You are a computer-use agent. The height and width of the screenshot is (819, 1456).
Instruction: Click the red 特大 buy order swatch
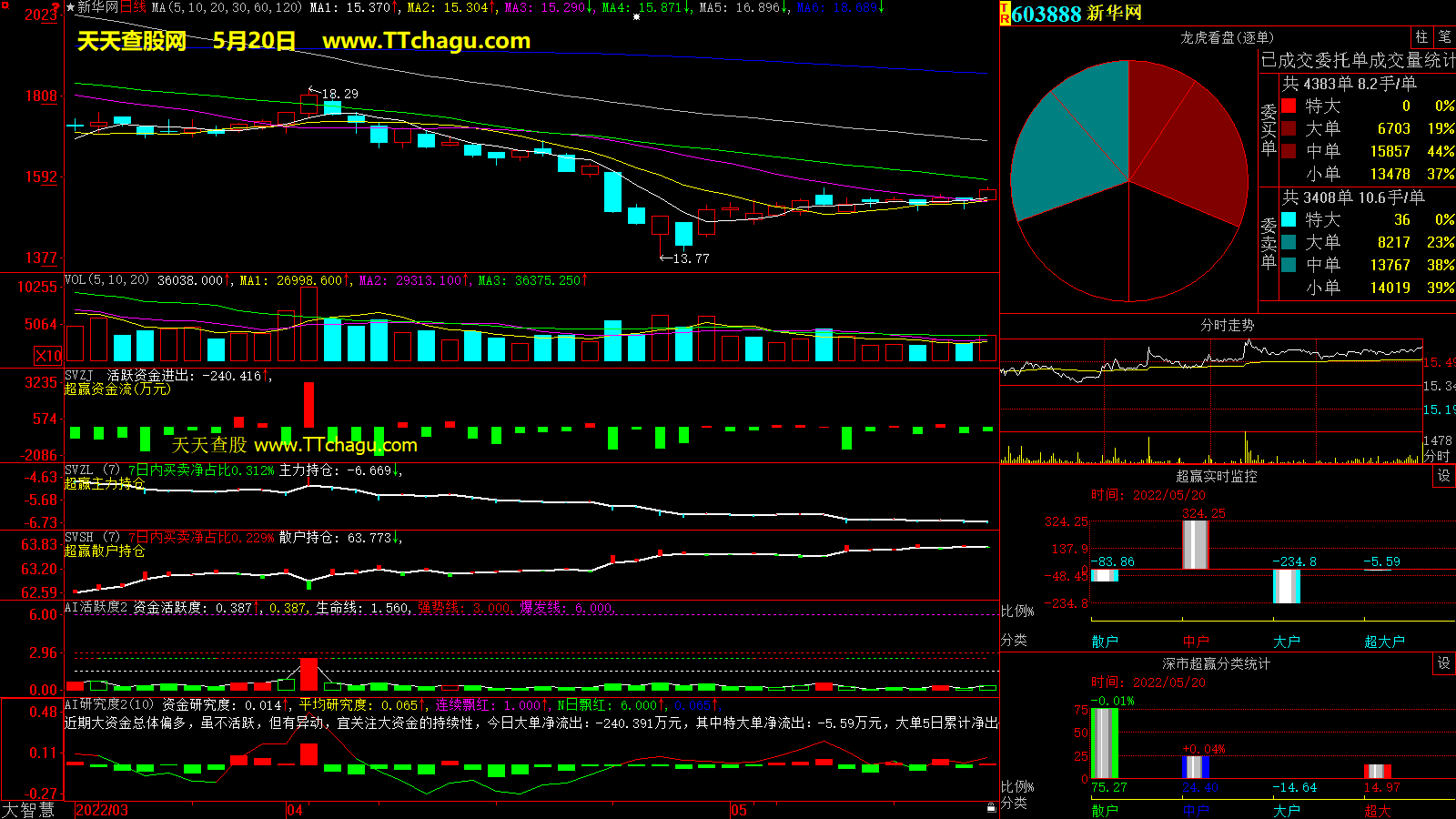(1289, 106)
